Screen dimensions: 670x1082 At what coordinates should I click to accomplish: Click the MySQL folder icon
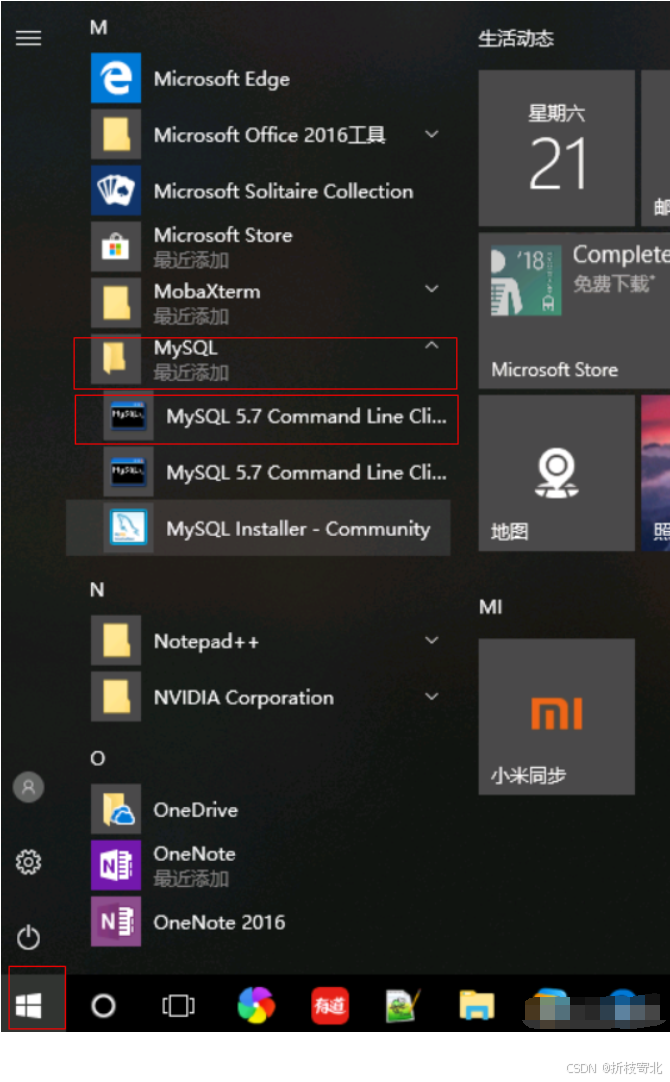[x=116, y=360]
